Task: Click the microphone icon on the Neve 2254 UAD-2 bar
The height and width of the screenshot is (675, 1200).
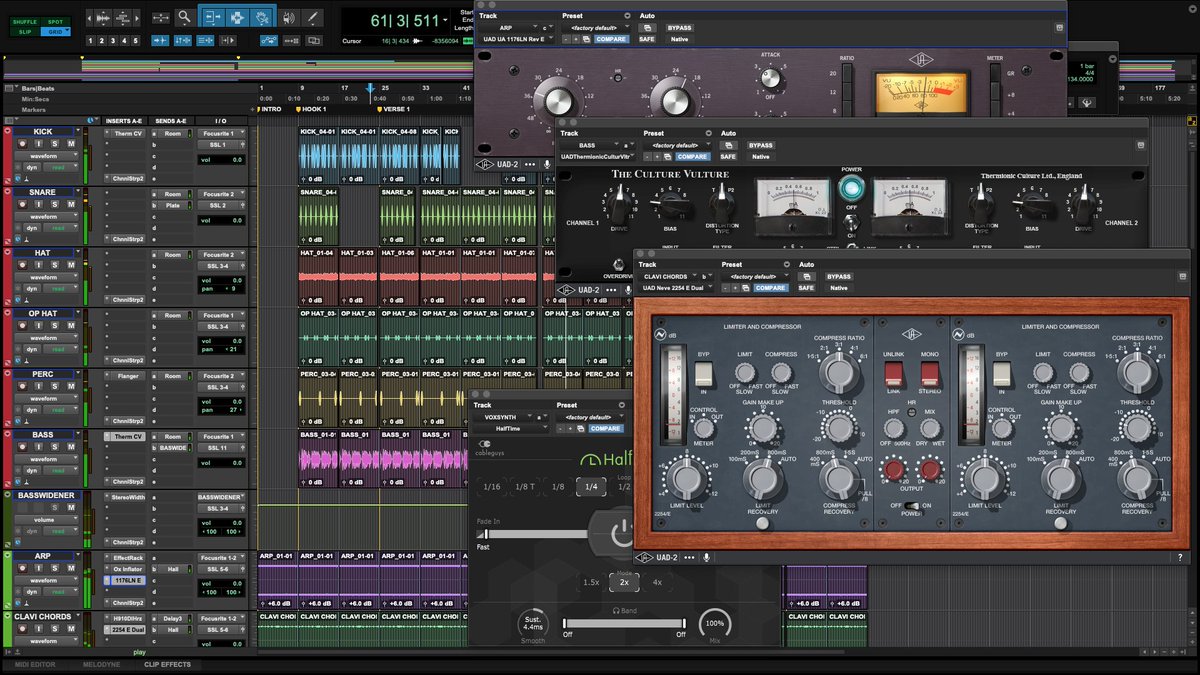Action: (707, 557)
